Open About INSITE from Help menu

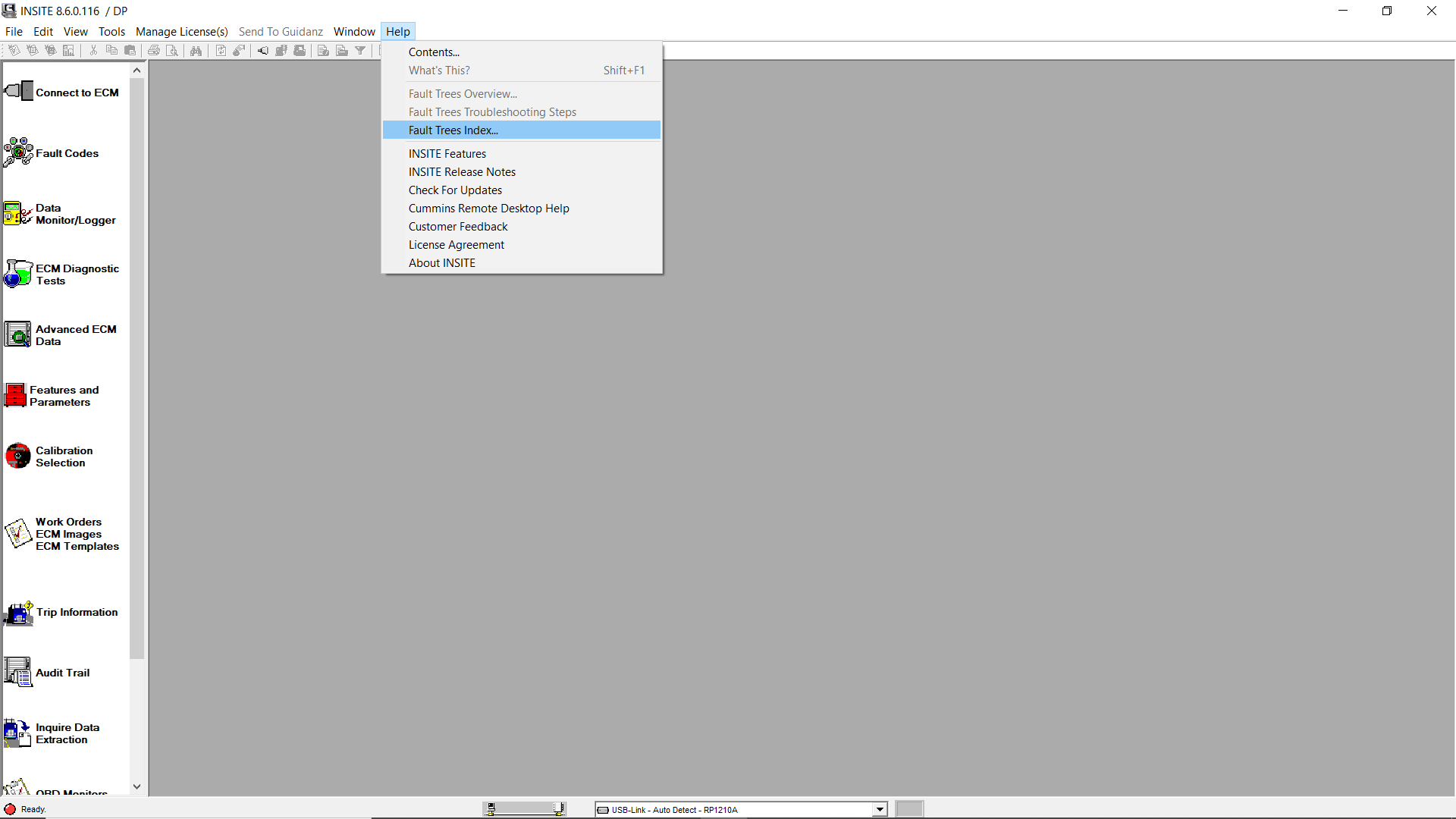442,263
